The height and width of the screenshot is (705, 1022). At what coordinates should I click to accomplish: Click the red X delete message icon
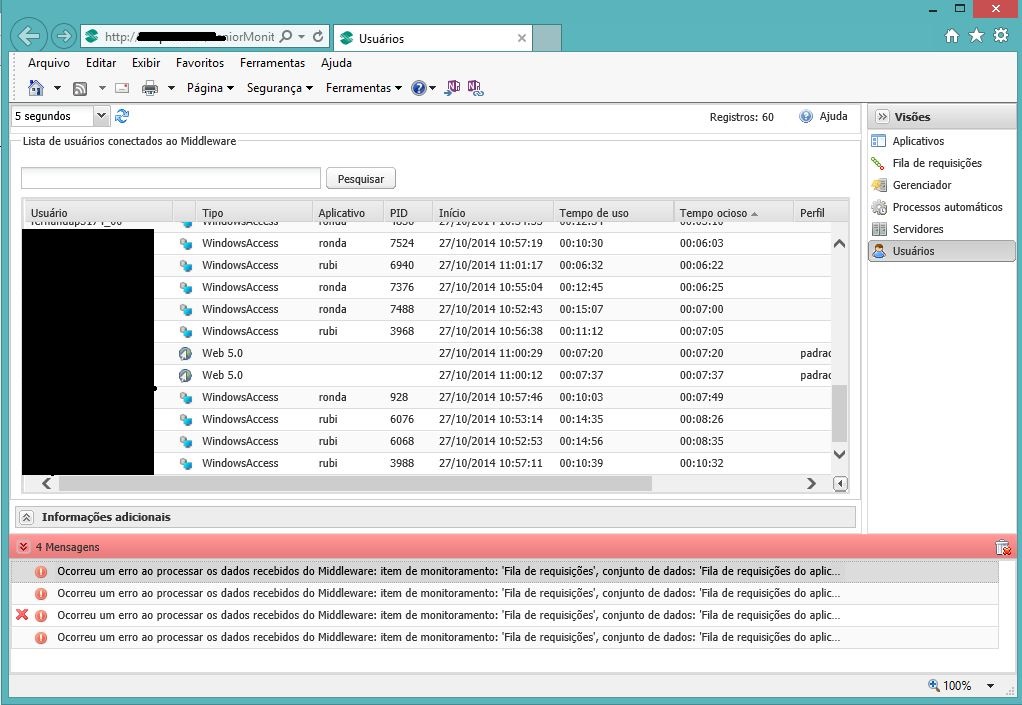(x=22, y=615)
